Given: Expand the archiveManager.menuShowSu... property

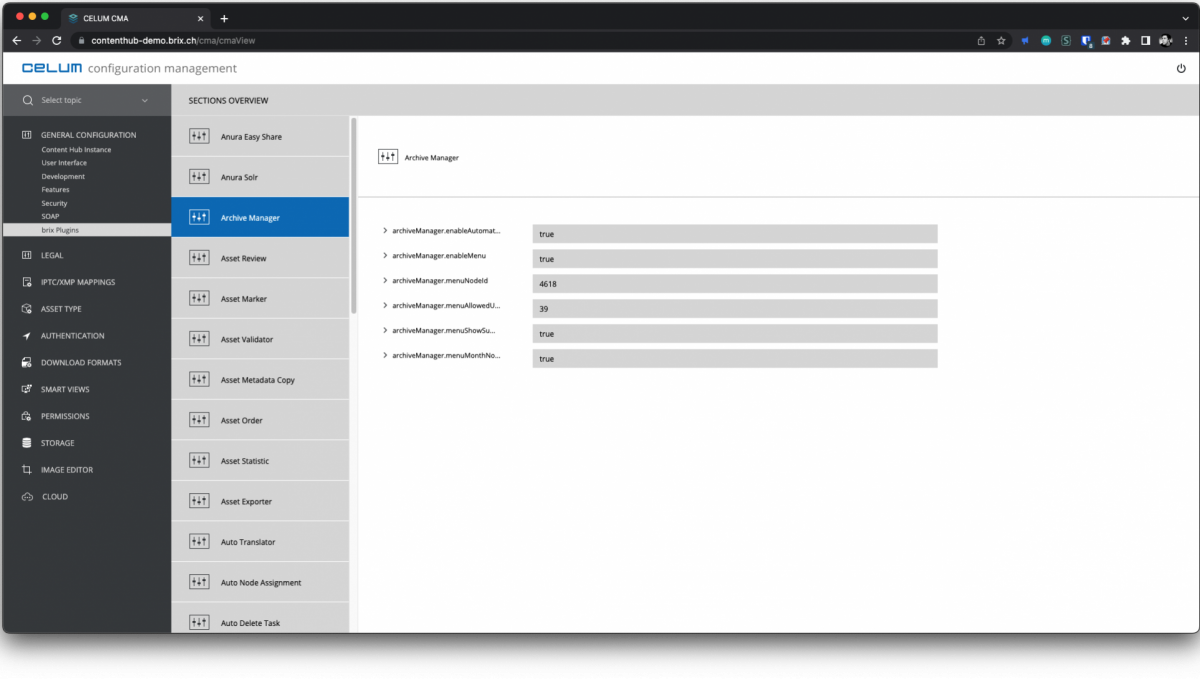Looking at the screenshot, I should [385, 330].
